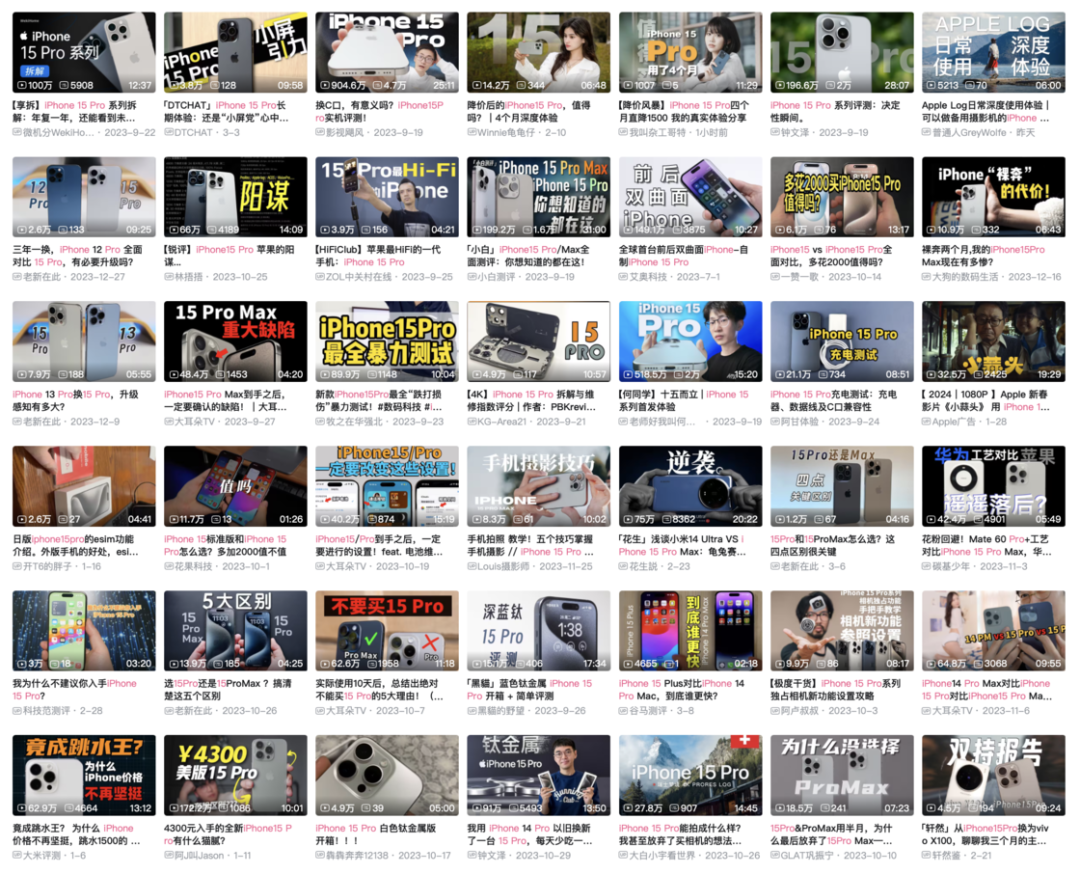Open the '双持报告' video thumbnail

click(993, 776)
